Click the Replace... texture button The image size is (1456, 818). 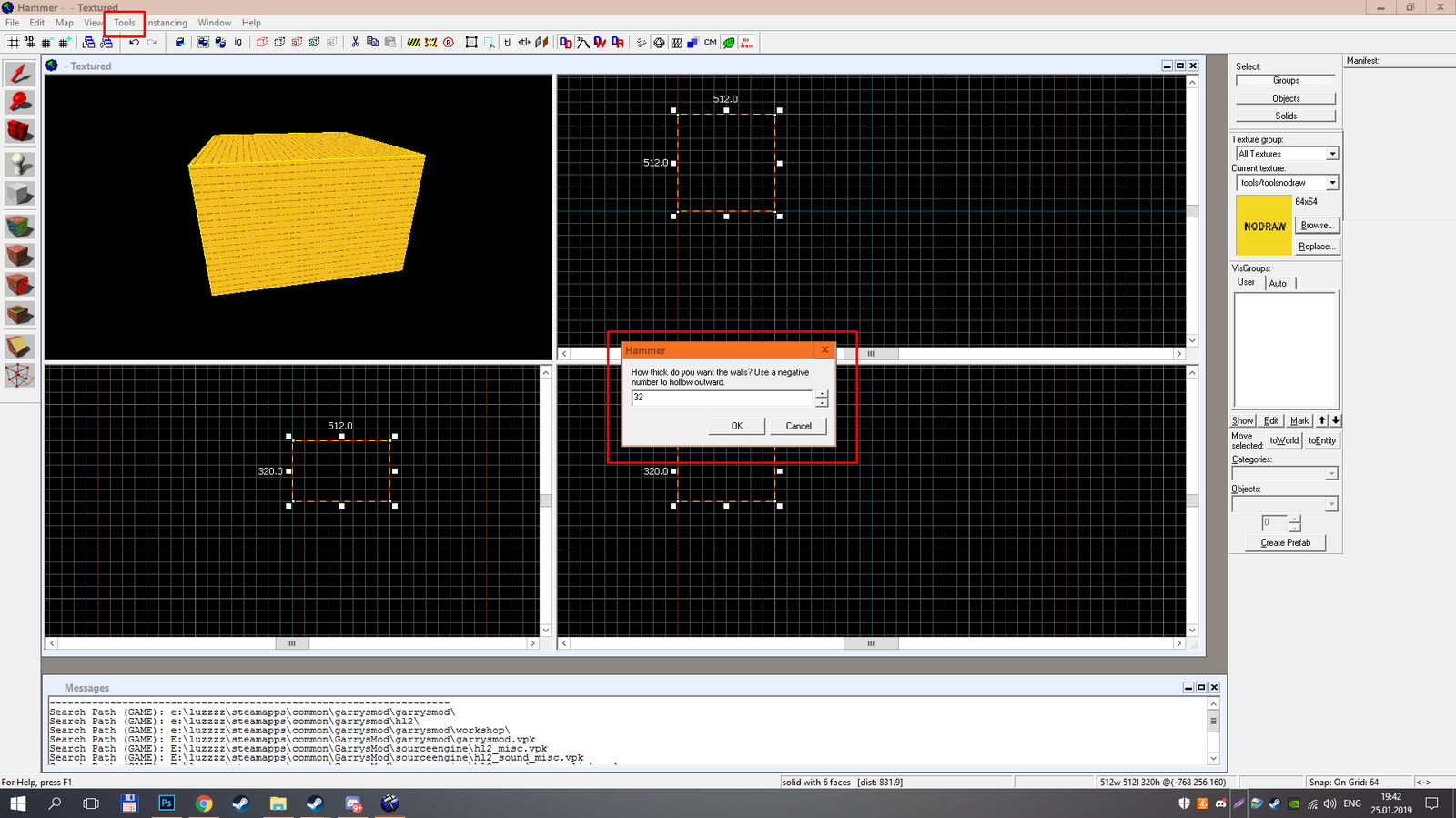point(1317,247)
